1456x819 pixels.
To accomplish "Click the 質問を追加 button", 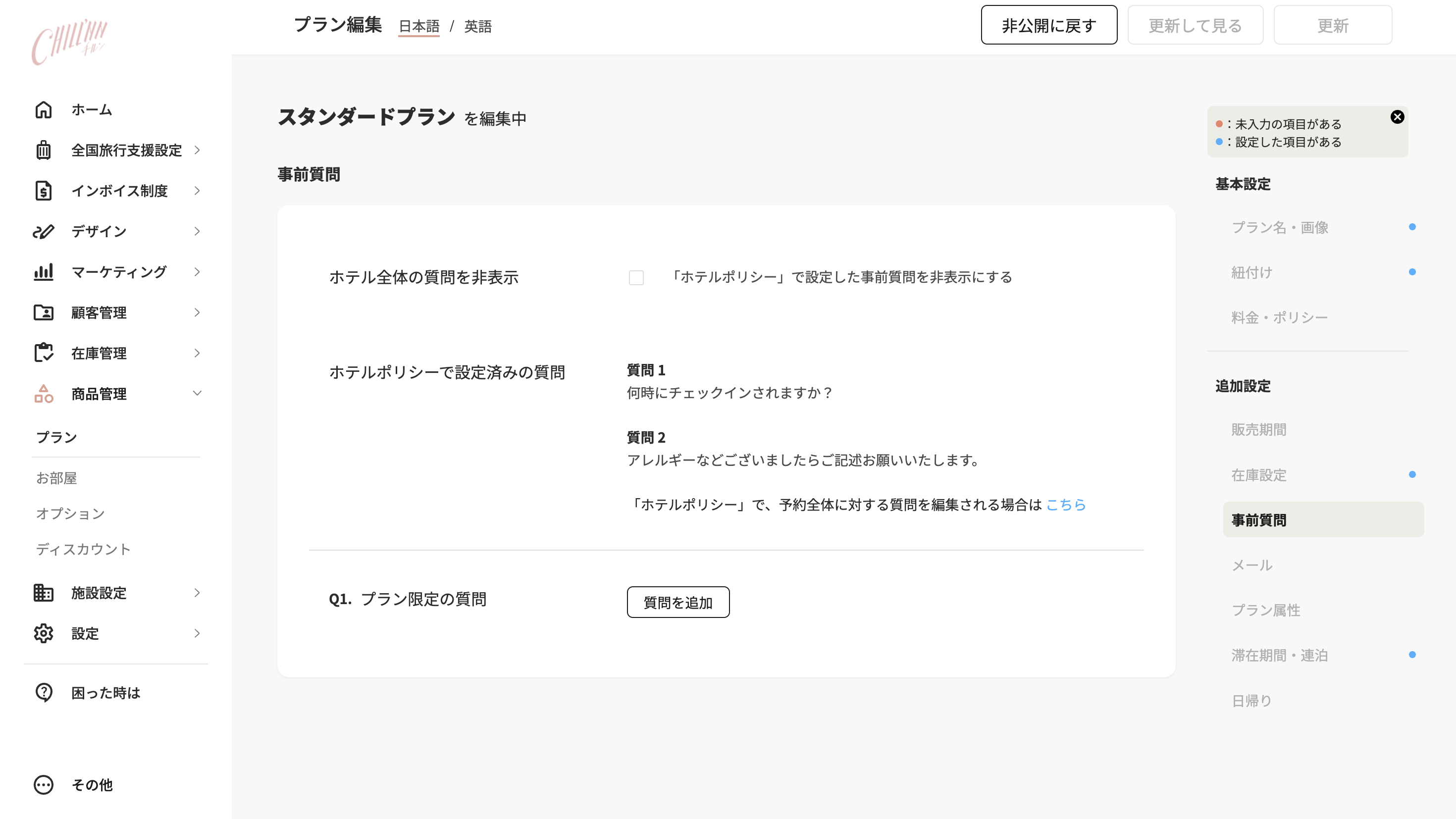I will pyautogui.click(x=677, y=602).
